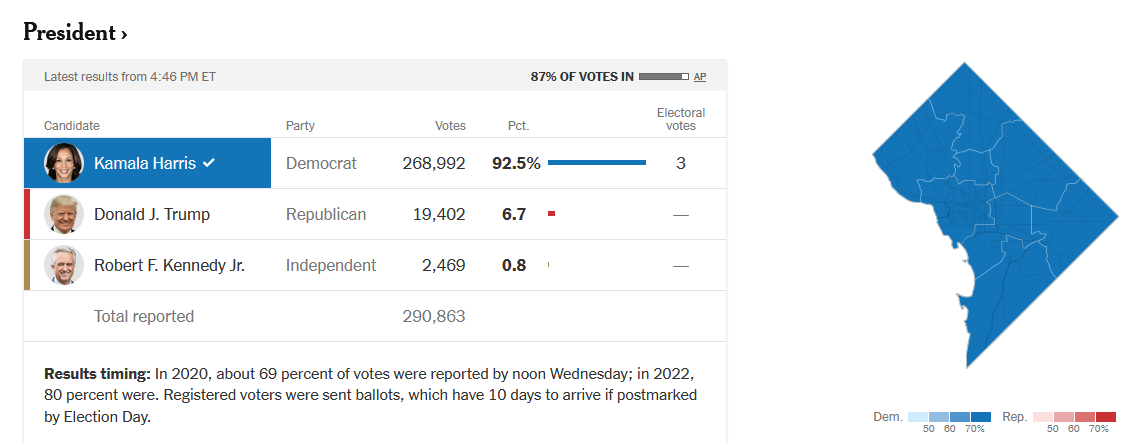The width and height of the screenshot is (1133, 444).
Task: Click the winner checkmark next to Harris
Action: tap(208, 163)
